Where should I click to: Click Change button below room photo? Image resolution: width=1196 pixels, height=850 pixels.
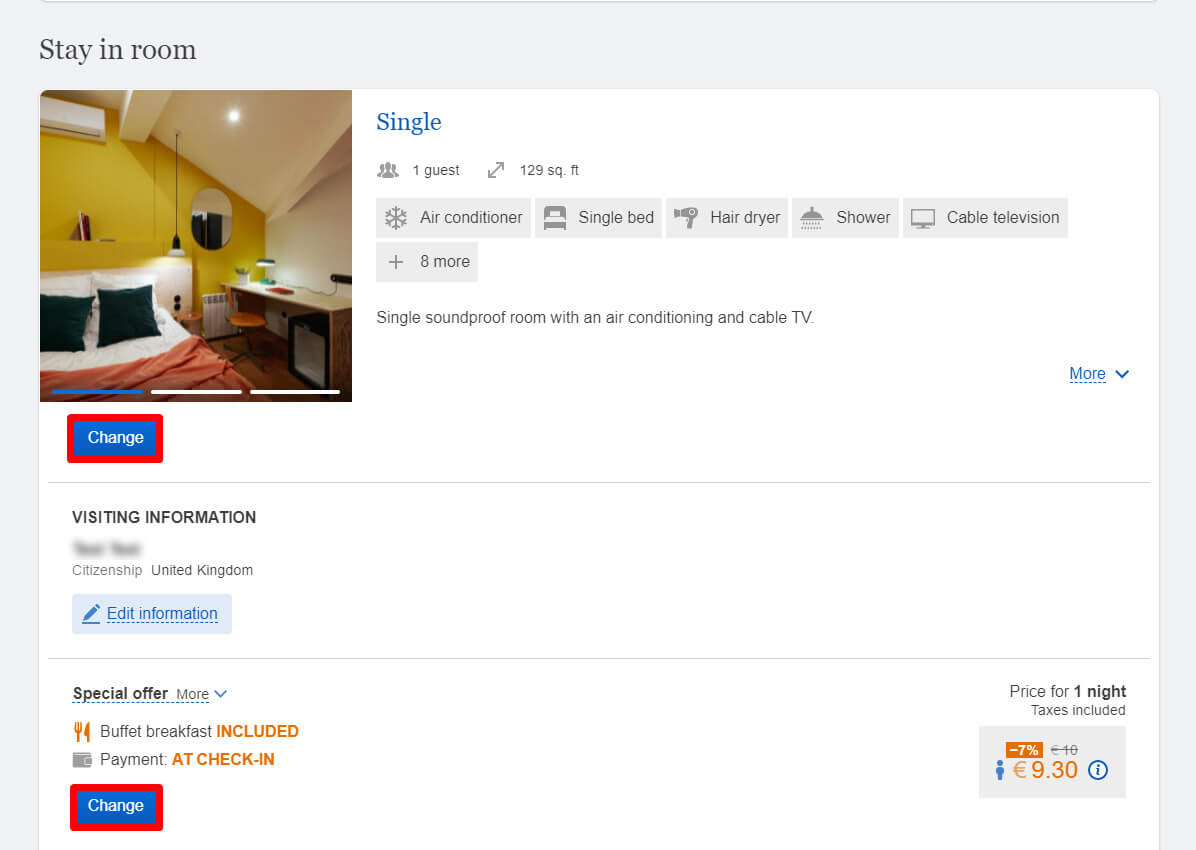(x=115, y=438)
